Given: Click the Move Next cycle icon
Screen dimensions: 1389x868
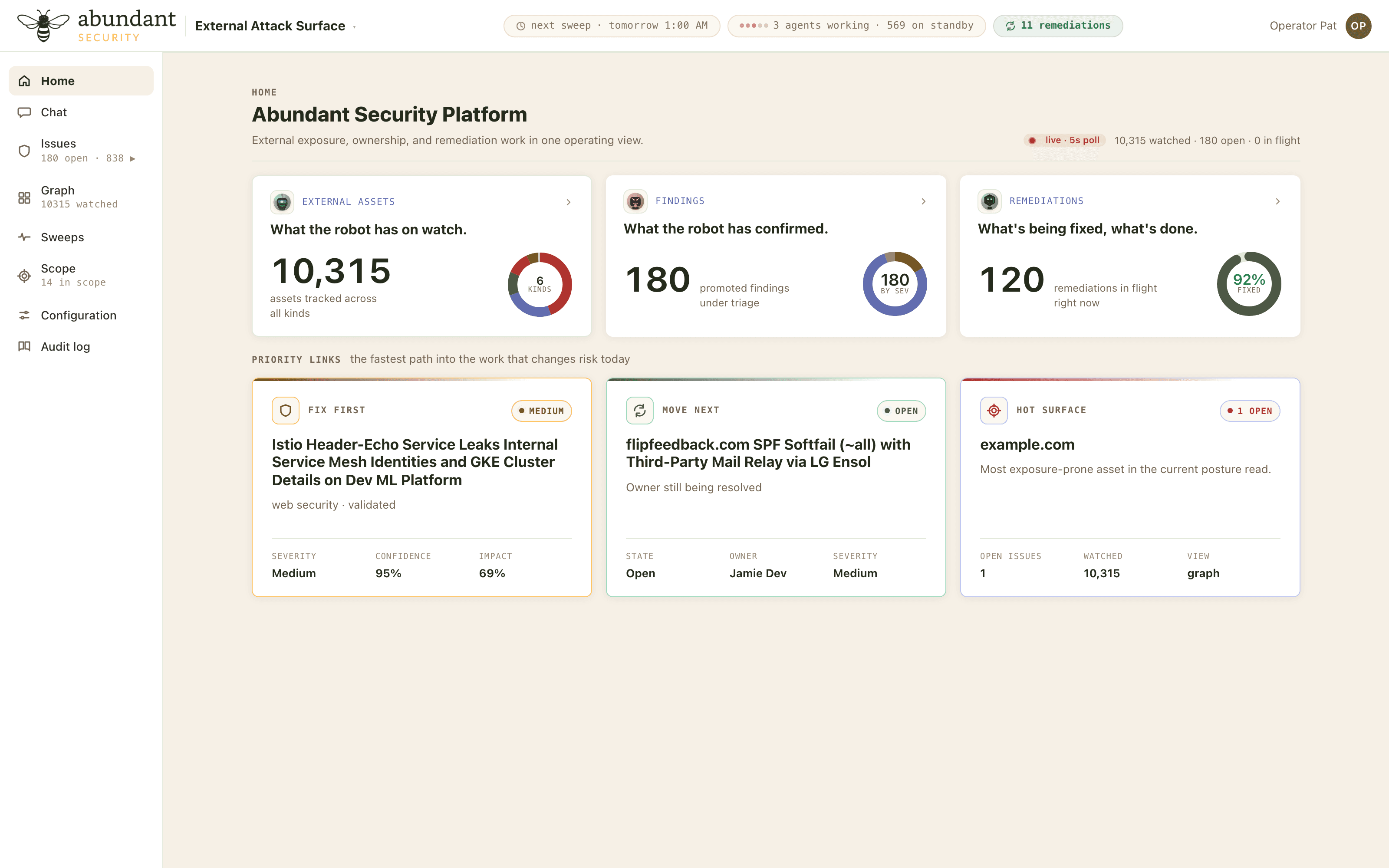Looking at the screenshot, I should [639, 411].
